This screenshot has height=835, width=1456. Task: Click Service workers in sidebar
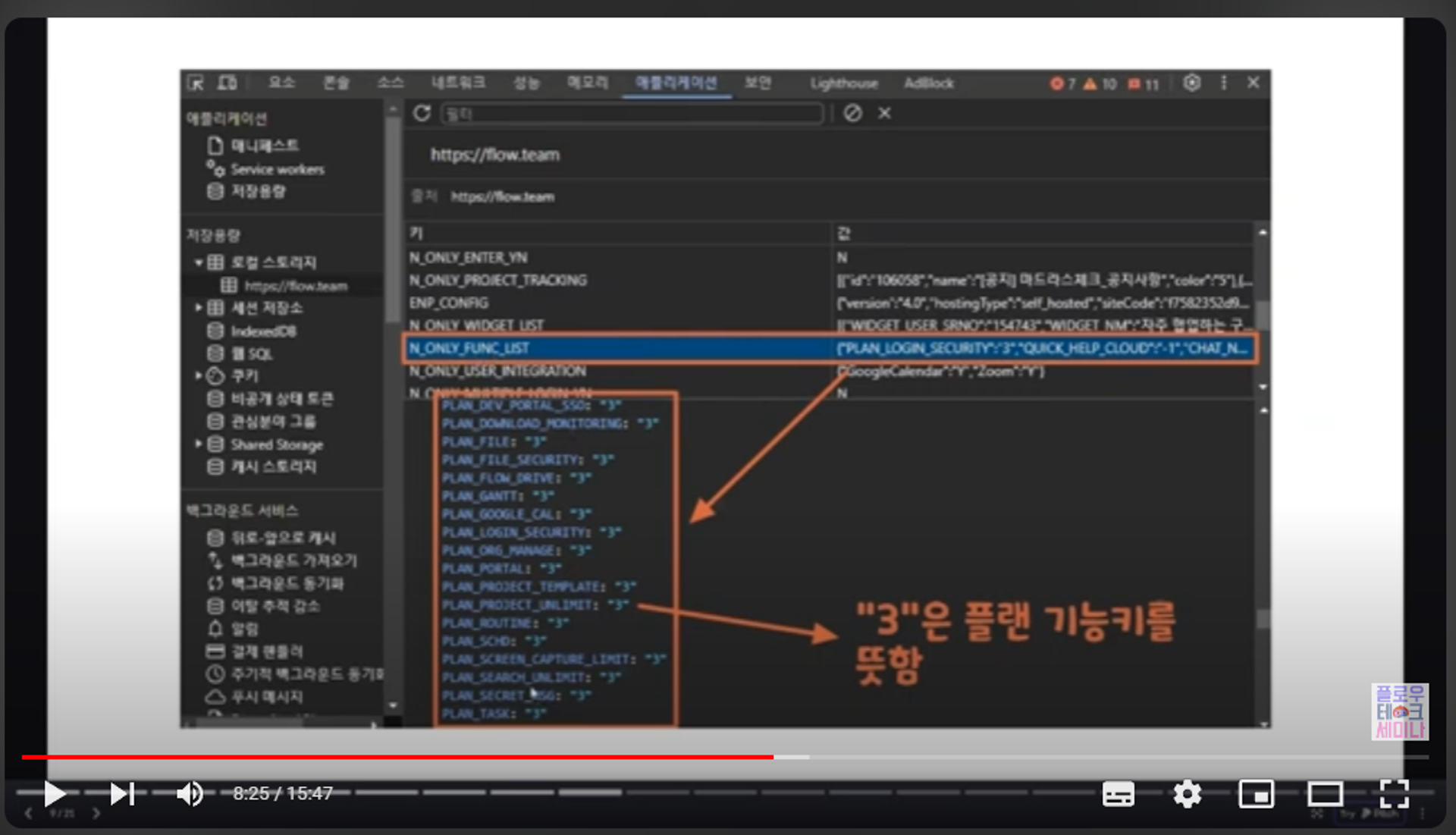277,169
